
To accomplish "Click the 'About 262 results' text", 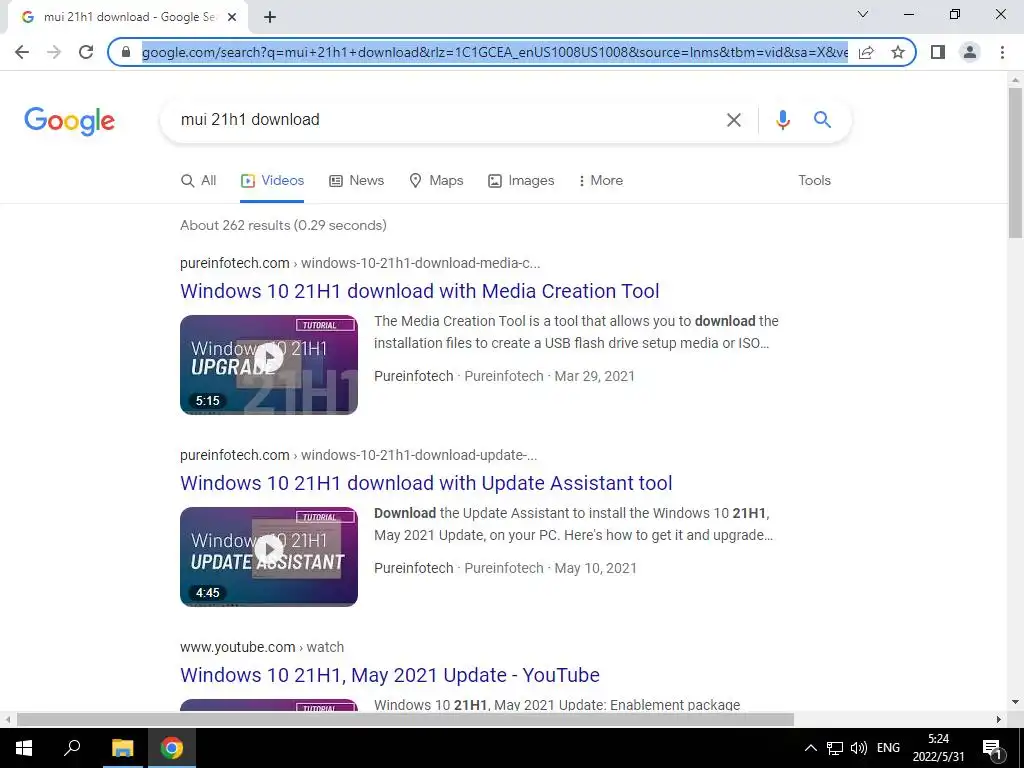I will [283, 226].
